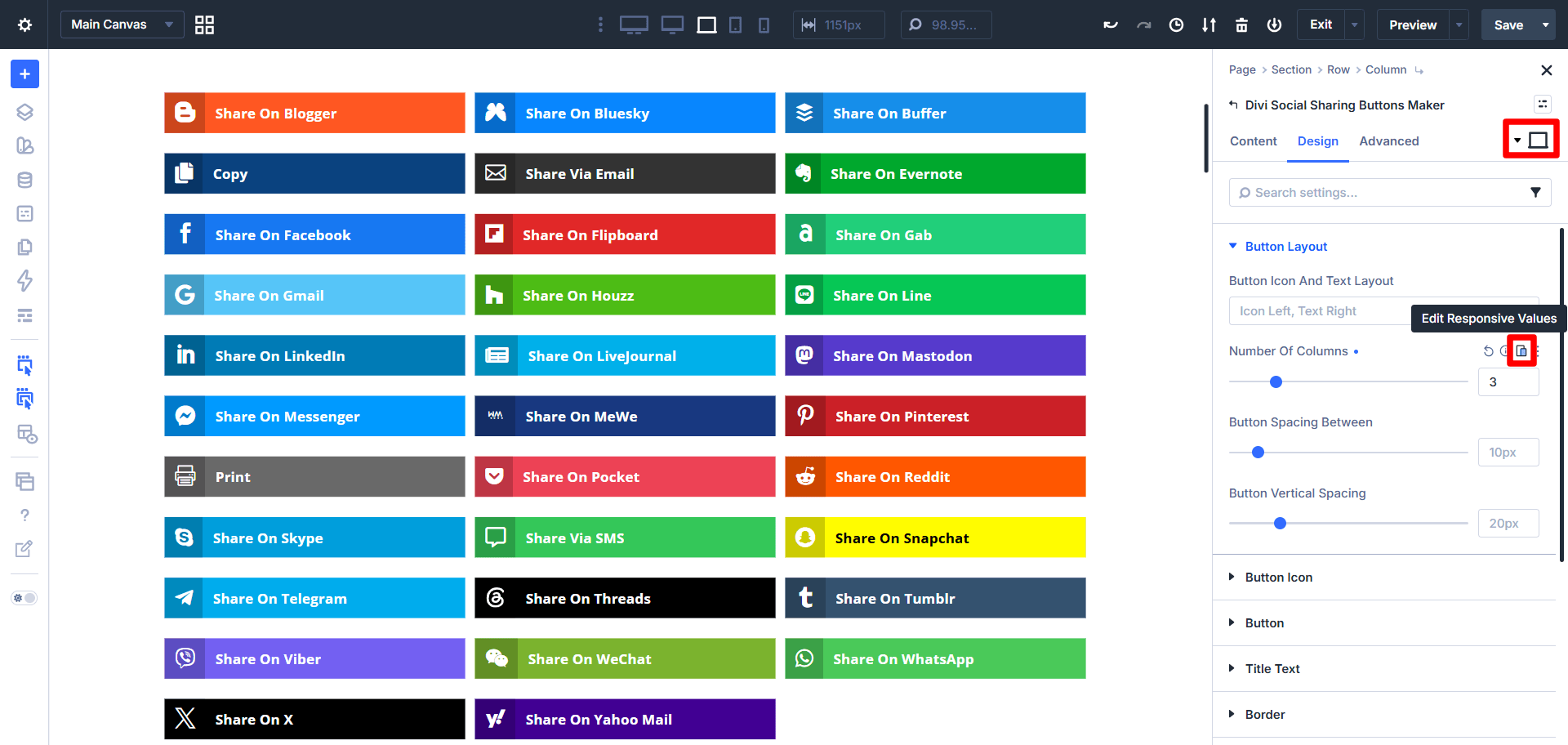Open the Exit button dropdown arrow
Viewport: 1568px width, 745px height.
[x=1354, y=25]
